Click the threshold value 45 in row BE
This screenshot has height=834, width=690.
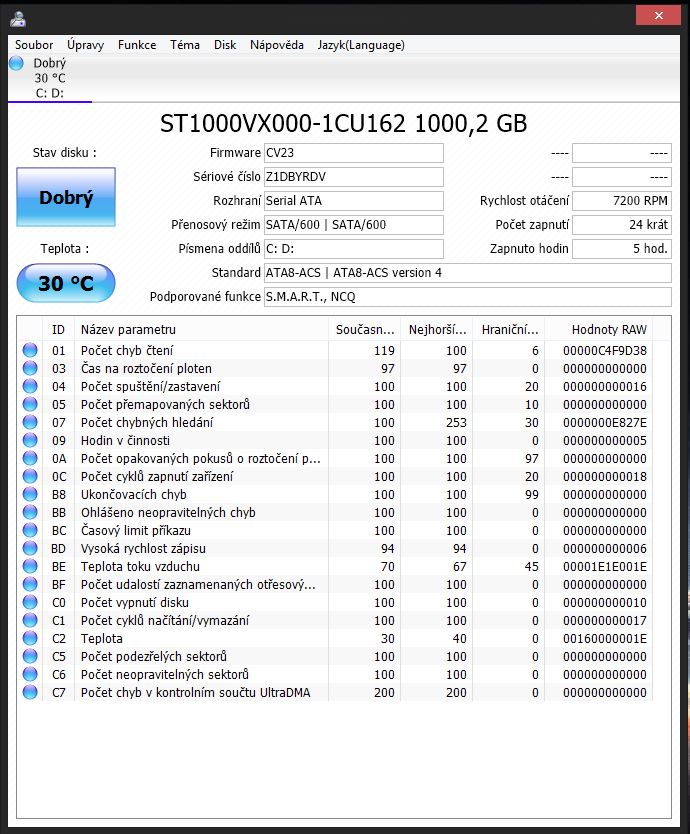pos(531,566)
